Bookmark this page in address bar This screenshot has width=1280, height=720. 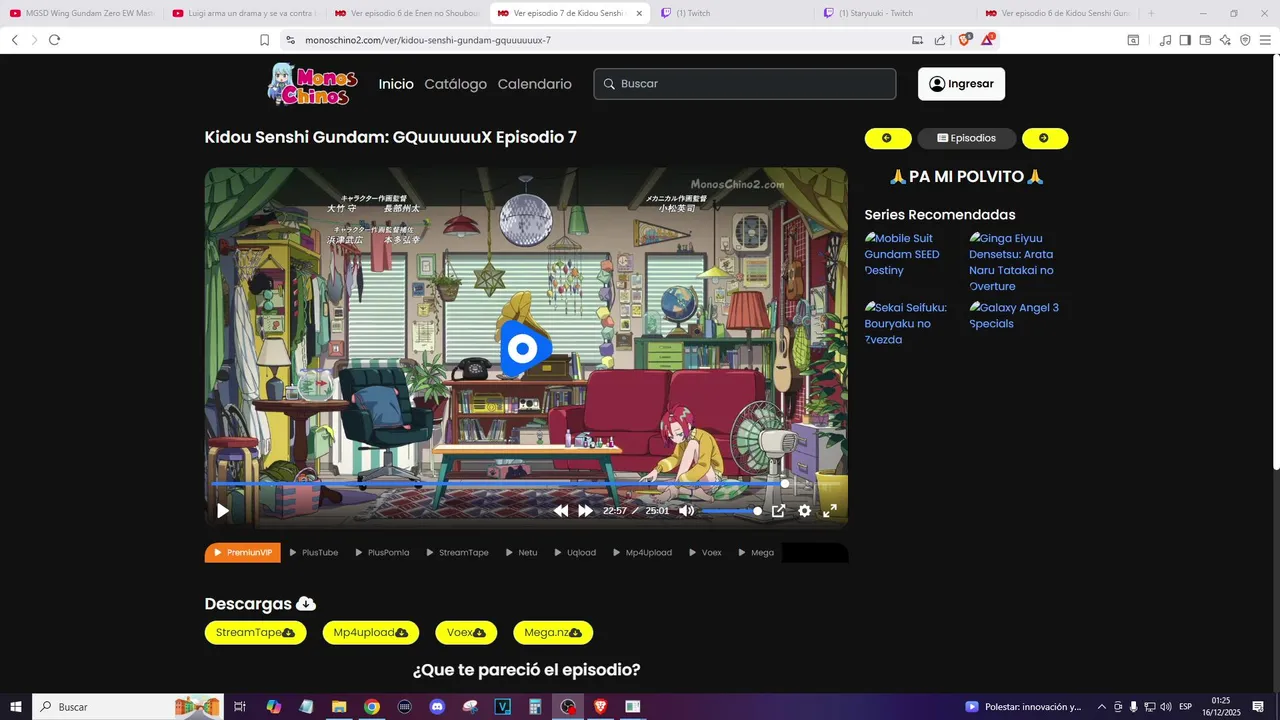pyautogui.click(x=264, y=40)
